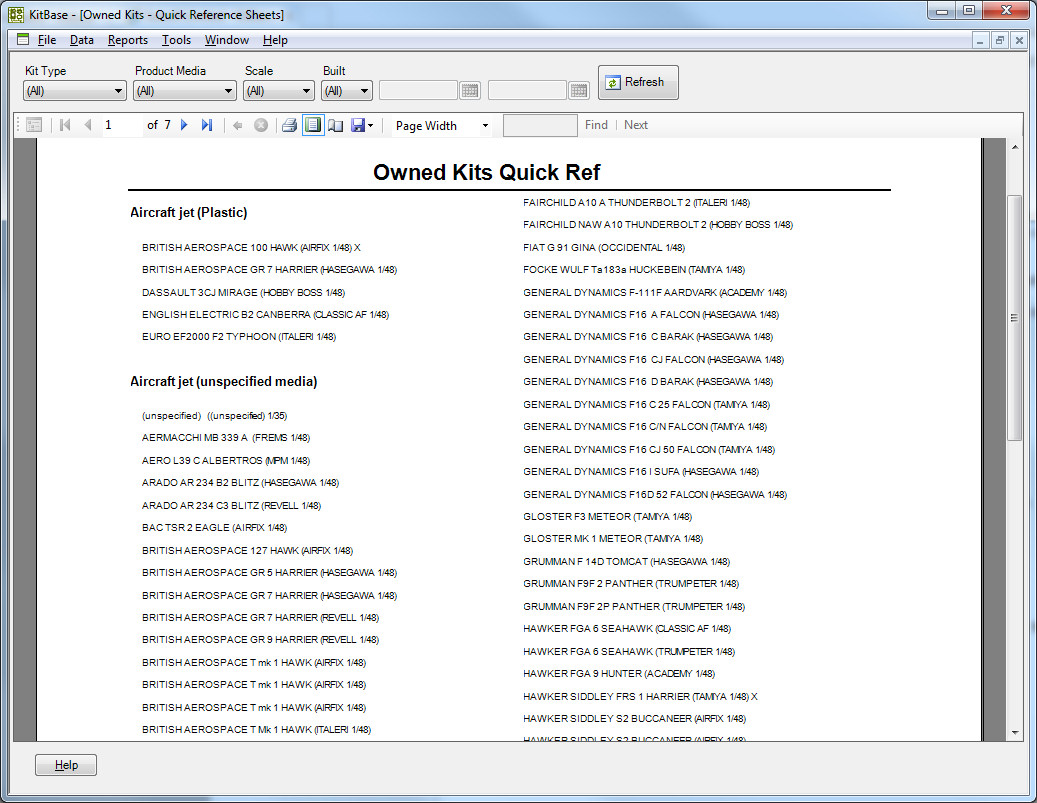Viewport: 1037px width, 803px height.
Task: Click the current page number field
Action: pyautogui.click(x=122, y=125)
